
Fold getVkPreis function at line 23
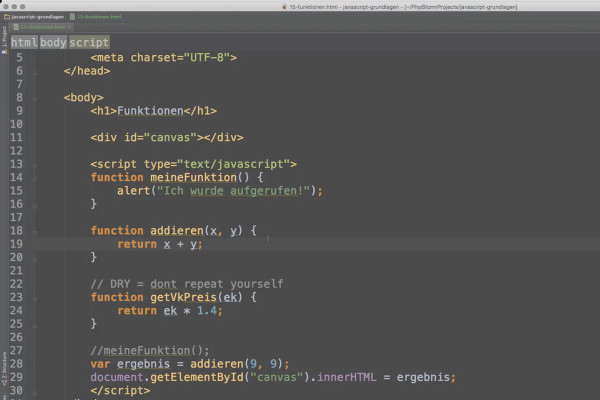click(x=35, y=299)
